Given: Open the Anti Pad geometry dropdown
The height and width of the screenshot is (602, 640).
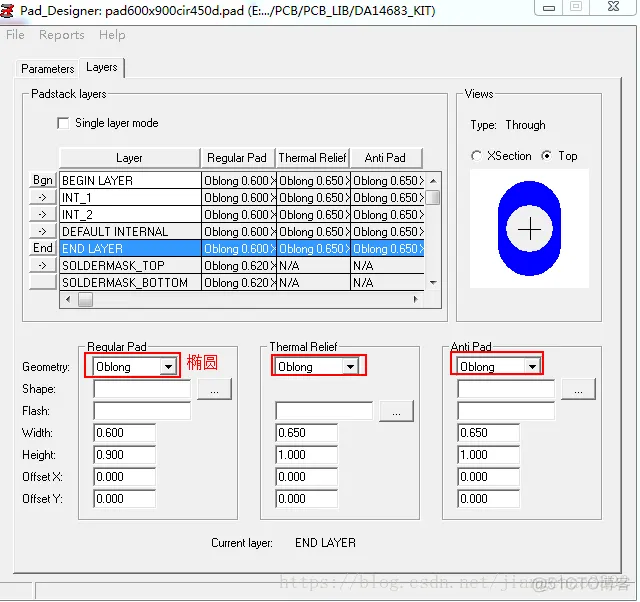Looking at the screenshot, I should click(x=533, y=367).
